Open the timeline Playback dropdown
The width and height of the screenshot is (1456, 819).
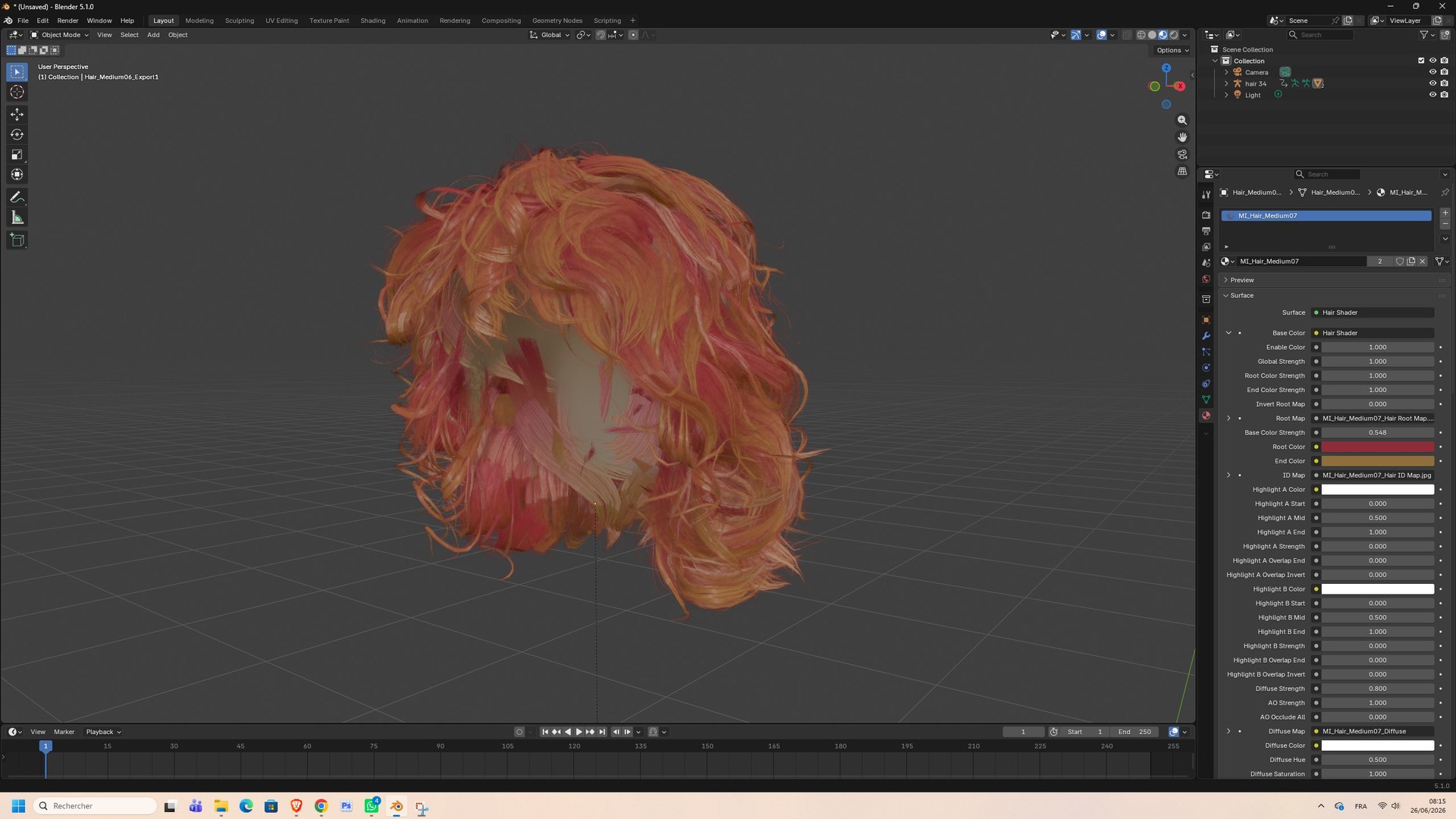103,733
